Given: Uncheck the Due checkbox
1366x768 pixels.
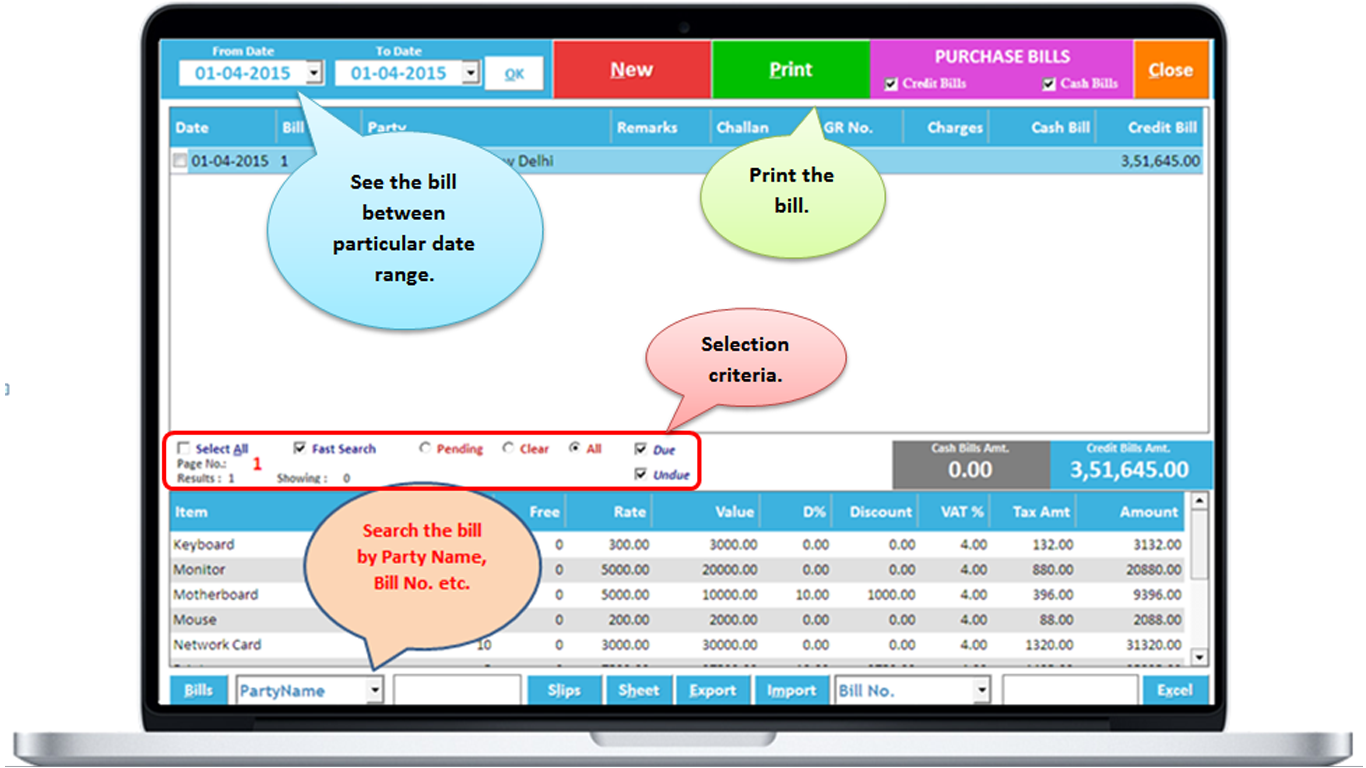Looking at the screenshot, I should (x=640, y=450).
